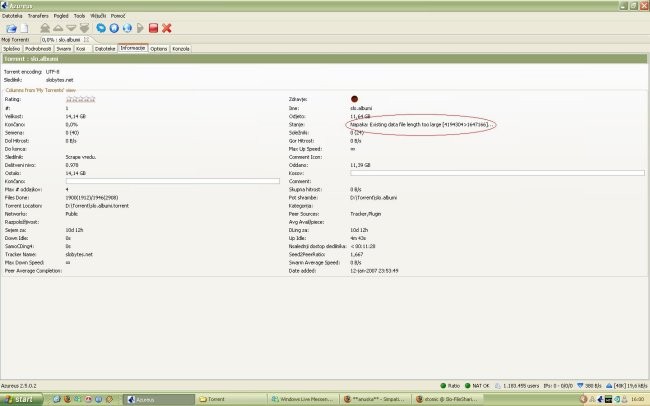The image size is (650, 406).
Task: Switch to the Azureus taskbar button
Action: [159, 399]
